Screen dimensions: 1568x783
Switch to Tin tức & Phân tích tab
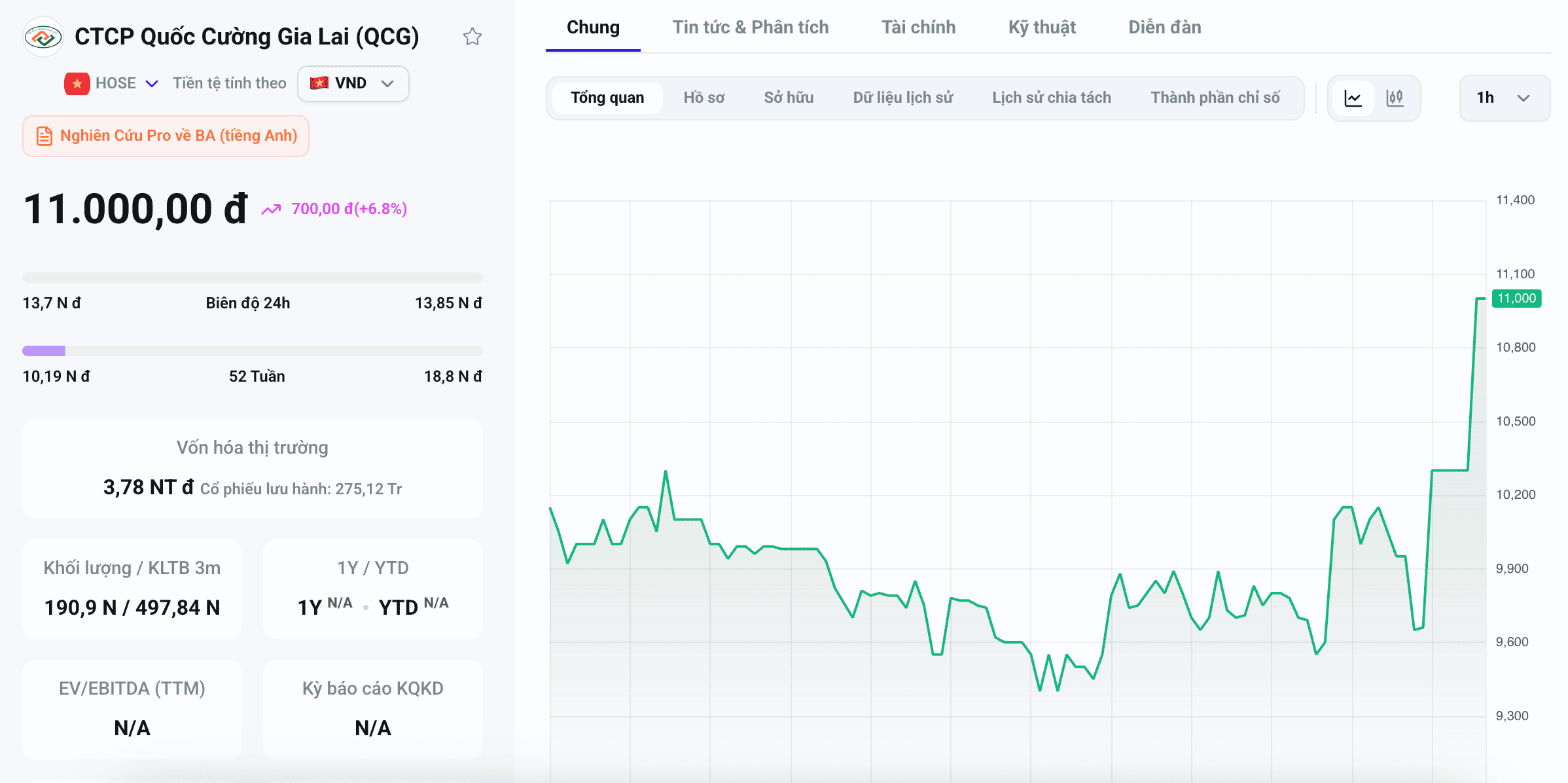(751, 27)
